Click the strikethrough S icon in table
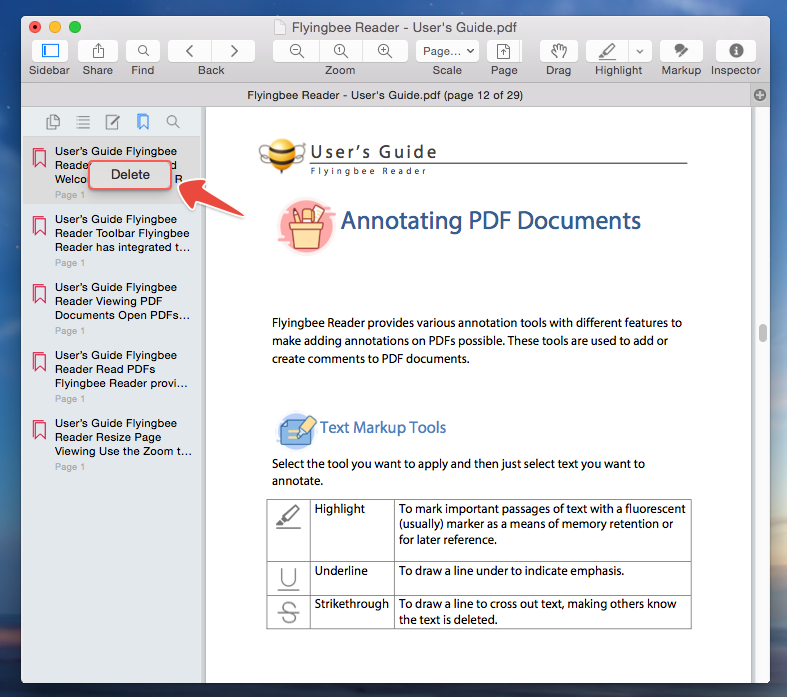 tap(289, 612)
